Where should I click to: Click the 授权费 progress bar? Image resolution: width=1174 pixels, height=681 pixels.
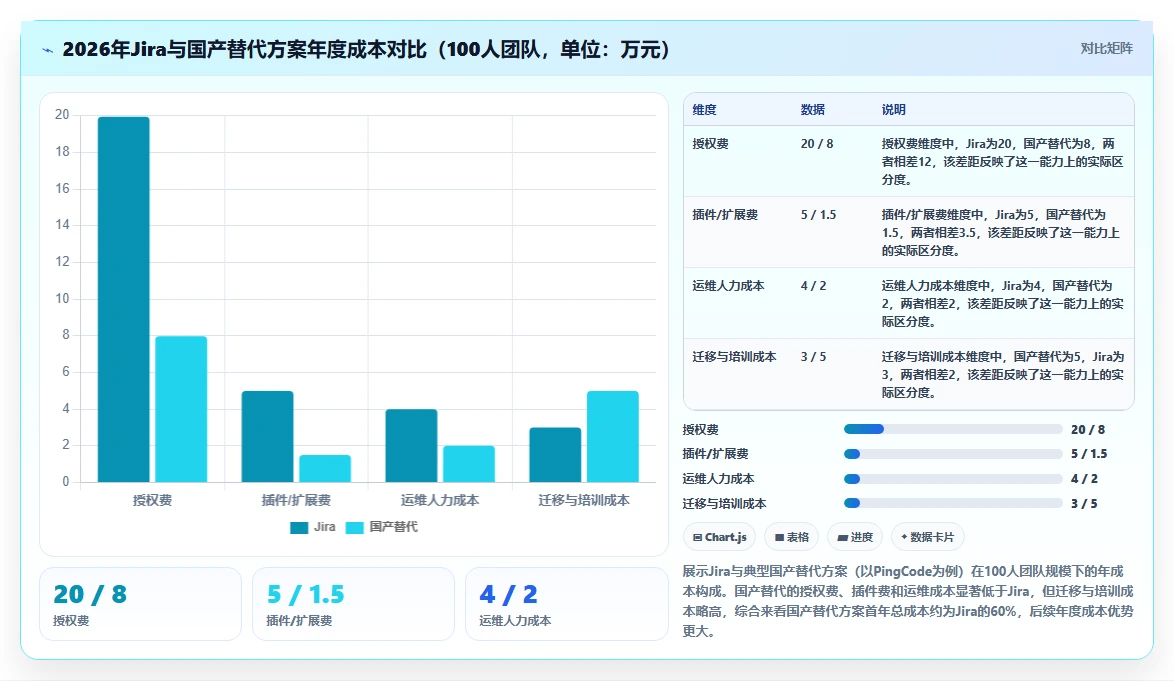point(953,430)
